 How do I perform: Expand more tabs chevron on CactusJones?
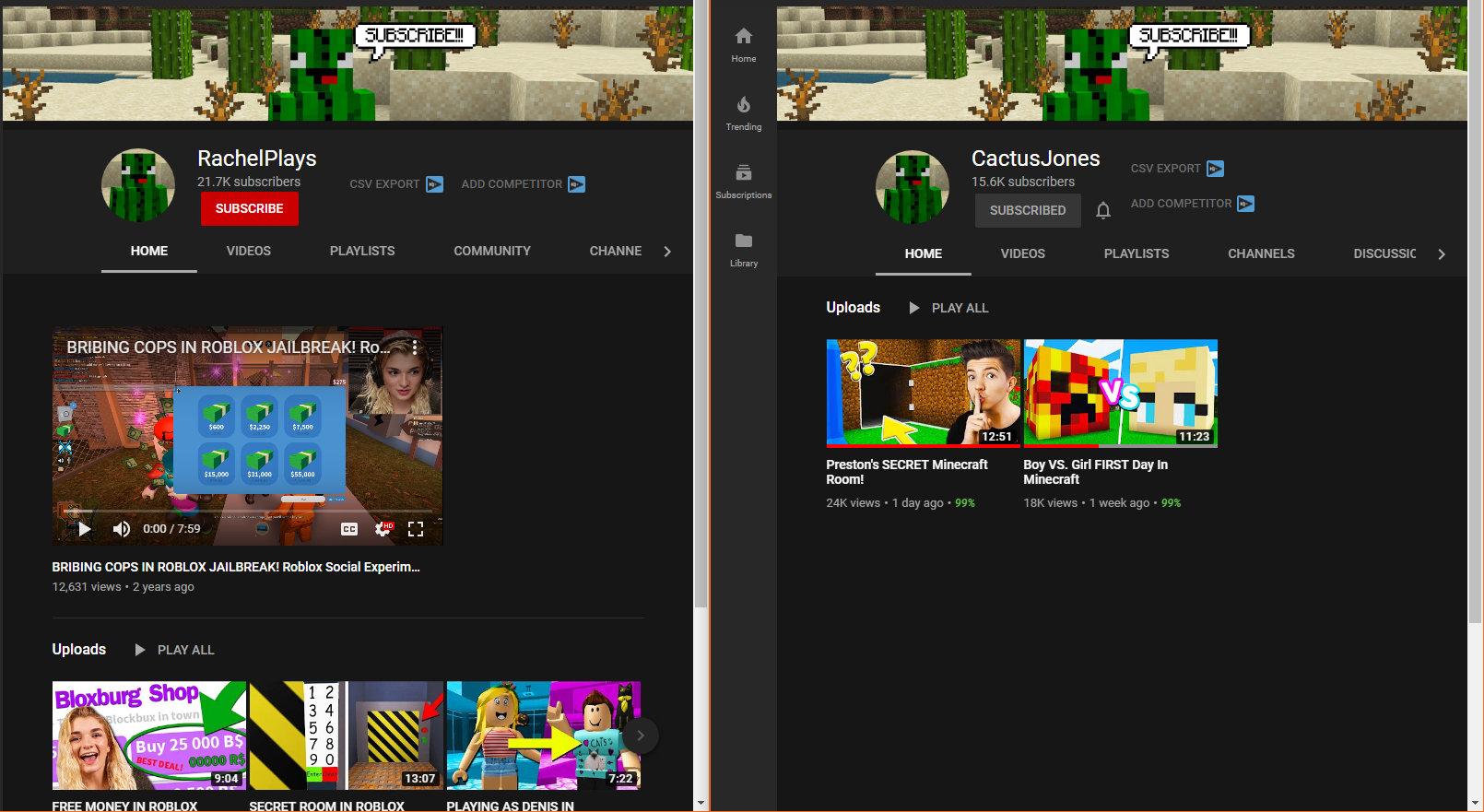(x=1442, y=254)
